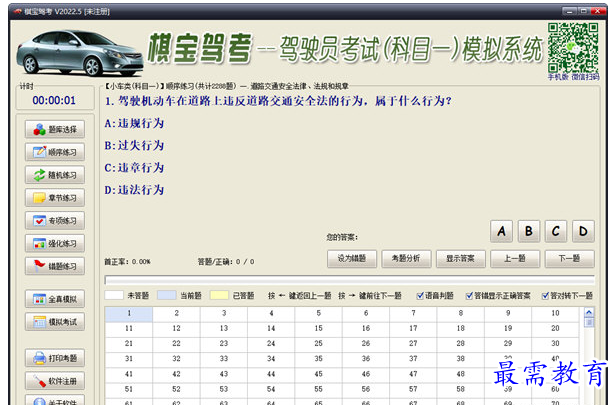The height and width of the screenshot is (405, 615).
Task: Jump to question 24 in grid
Action: click(x=271, y=343)
